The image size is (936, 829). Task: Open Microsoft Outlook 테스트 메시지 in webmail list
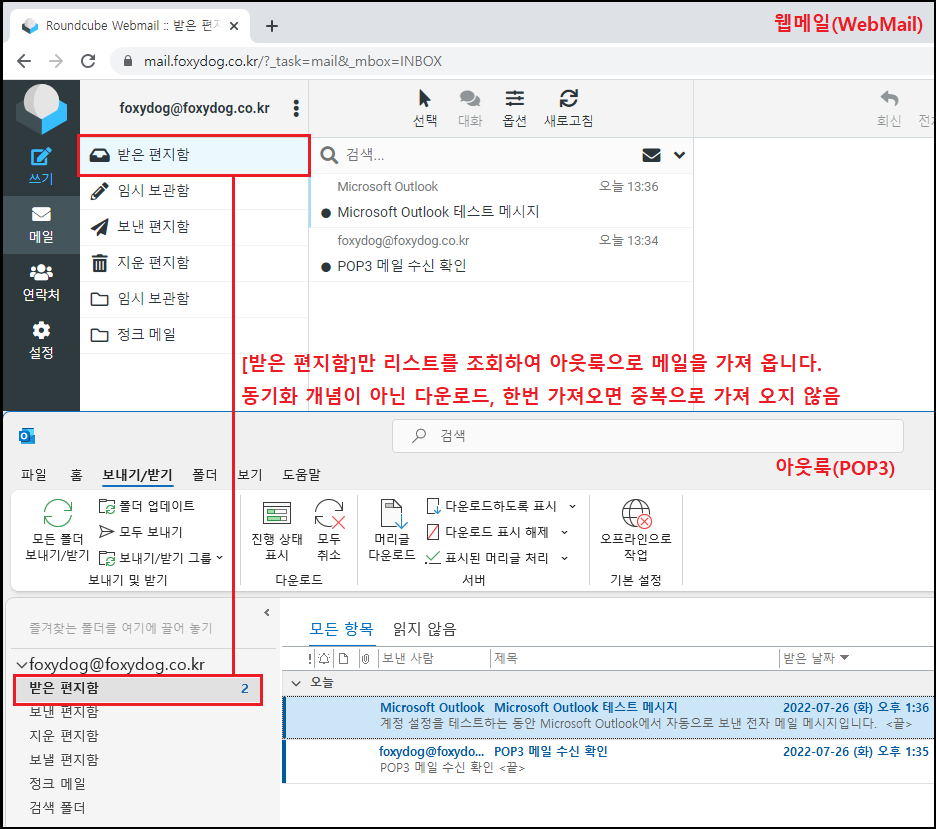click(x=501, y=201)
